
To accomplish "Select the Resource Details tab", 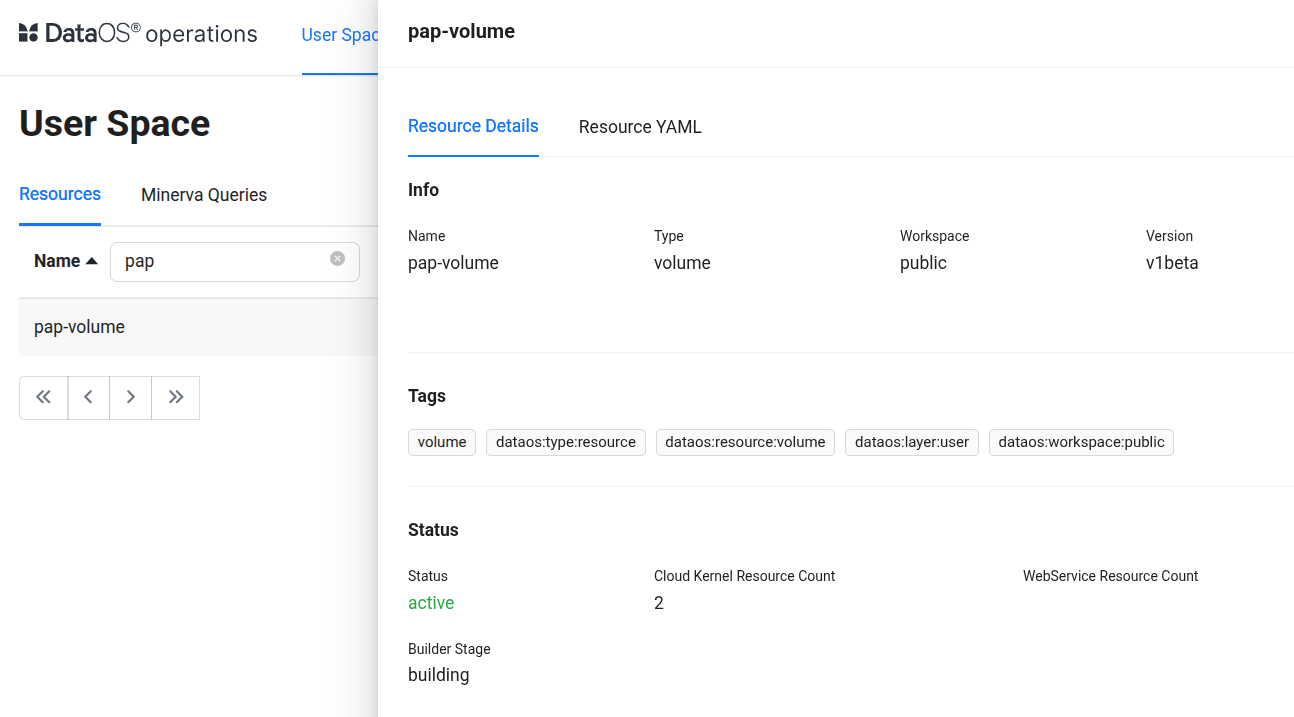I will (473, 126).
